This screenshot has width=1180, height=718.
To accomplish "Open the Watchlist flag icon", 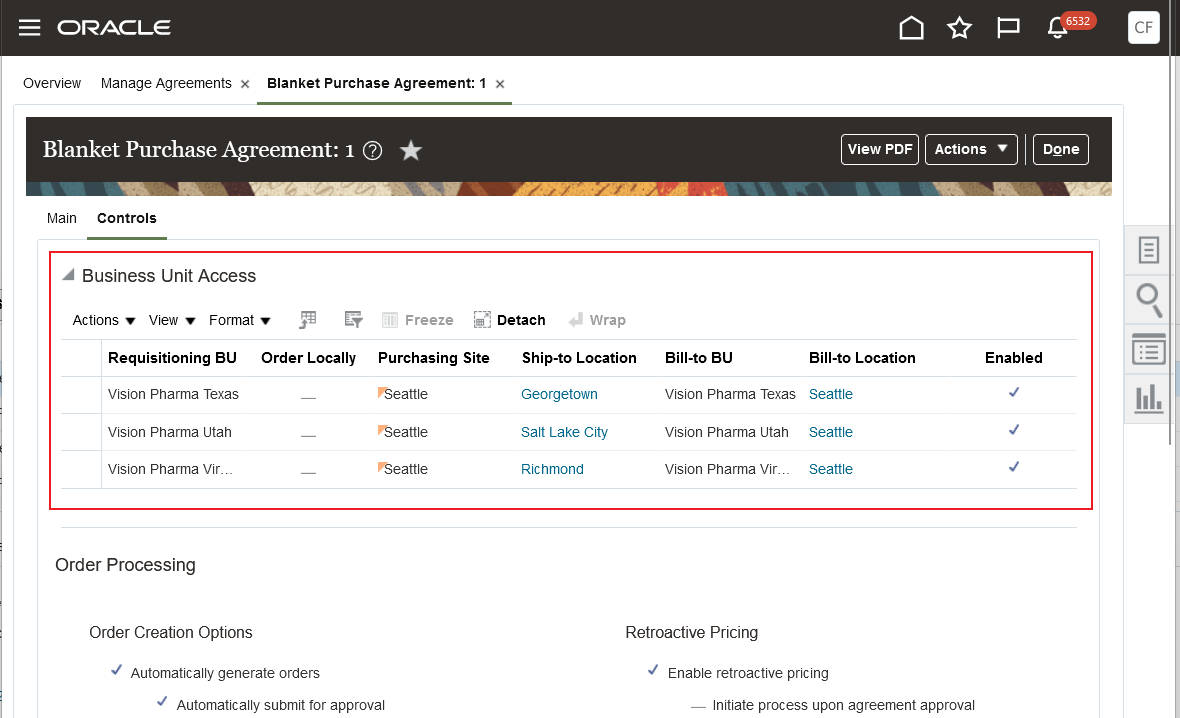I will tap(1008, 28).
